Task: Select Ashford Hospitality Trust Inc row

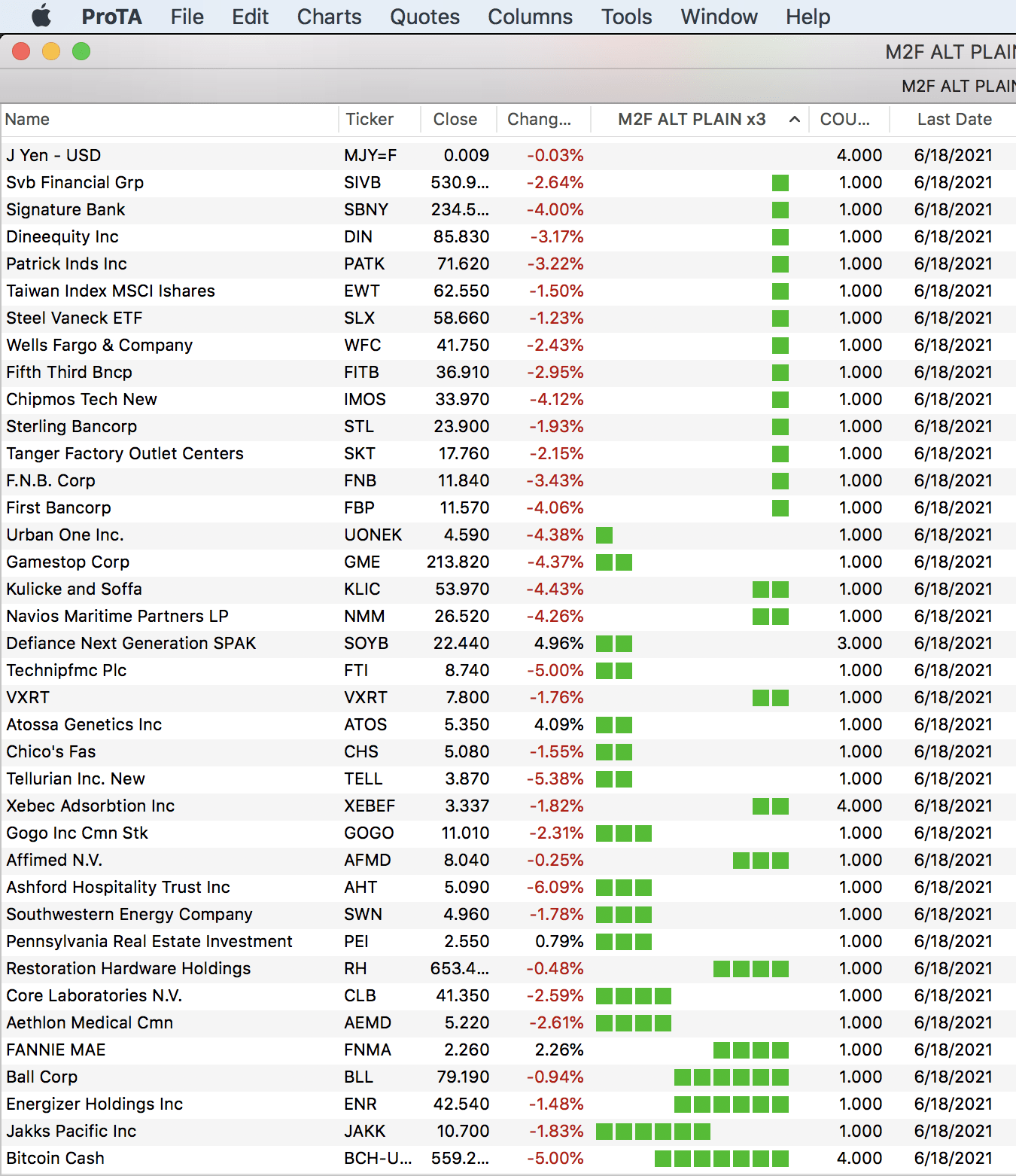Action: coord(508,887)
